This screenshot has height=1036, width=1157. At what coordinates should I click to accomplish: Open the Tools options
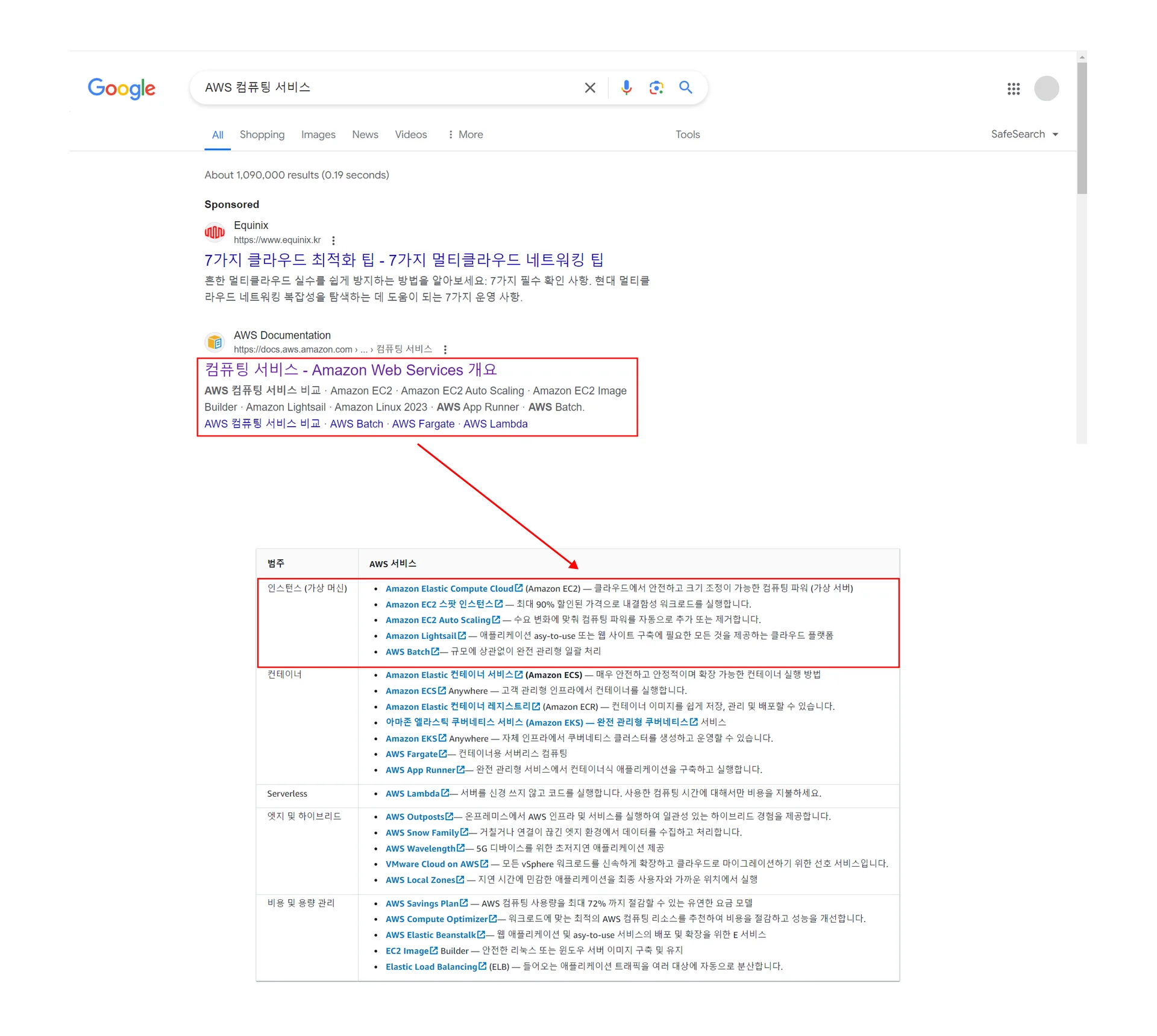tap(687, 135)
